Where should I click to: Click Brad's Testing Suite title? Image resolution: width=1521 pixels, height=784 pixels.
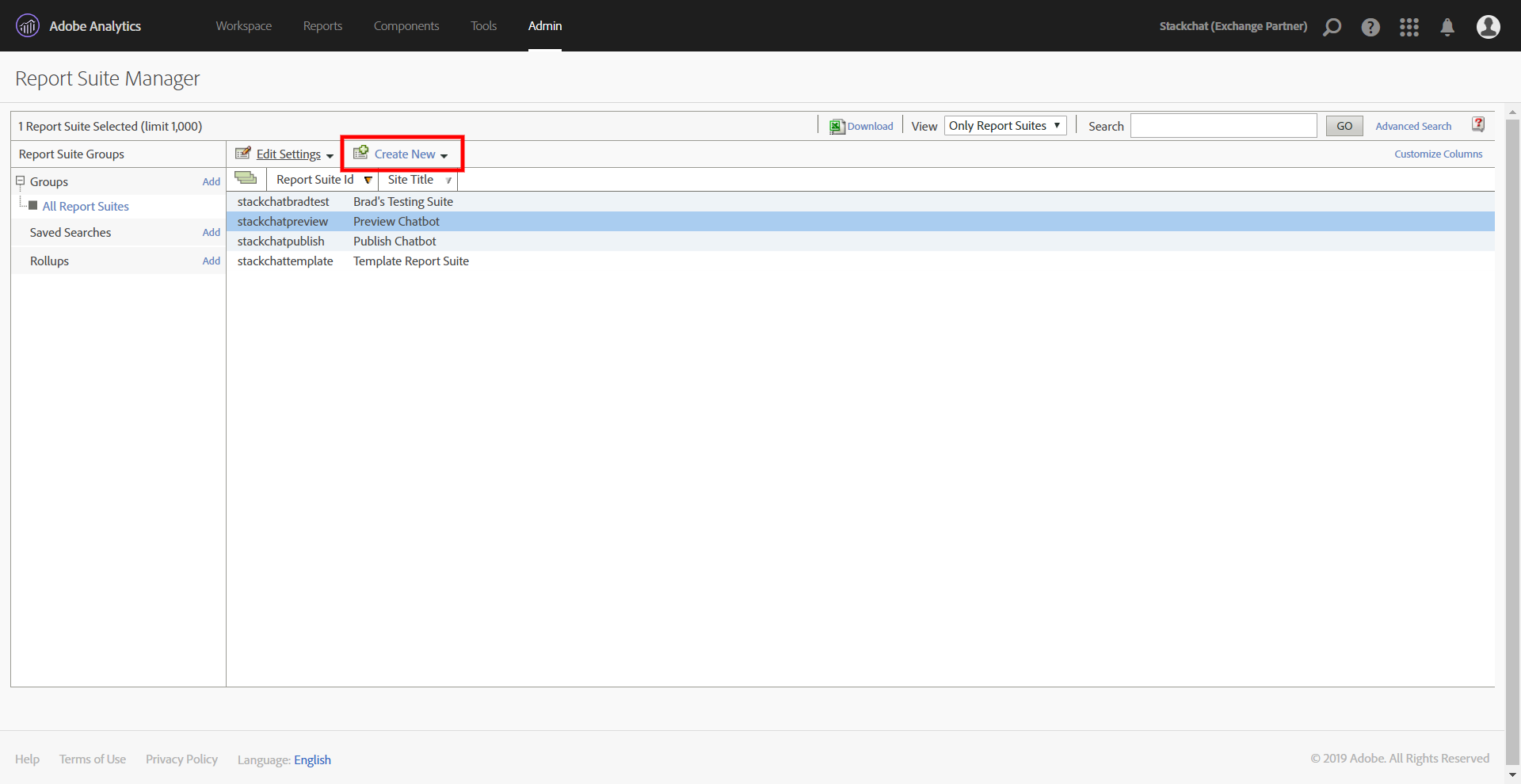403,202
